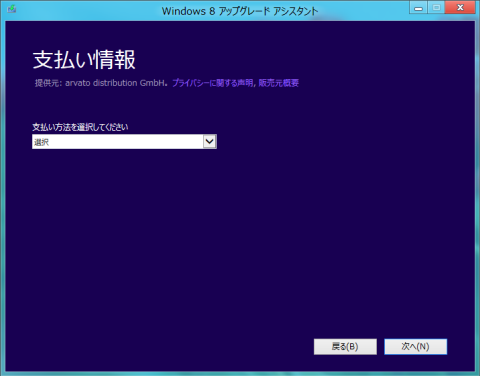Click the arvato distribution GmbH provider text
This screenshot has height=376, width=480.
click(x=116, y=83)
